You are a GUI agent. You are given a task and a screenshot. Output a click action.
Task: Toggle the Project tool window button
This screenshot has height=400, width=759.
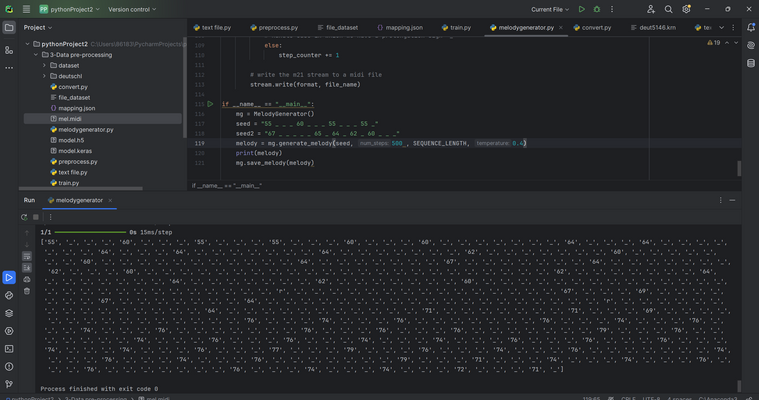9,28
